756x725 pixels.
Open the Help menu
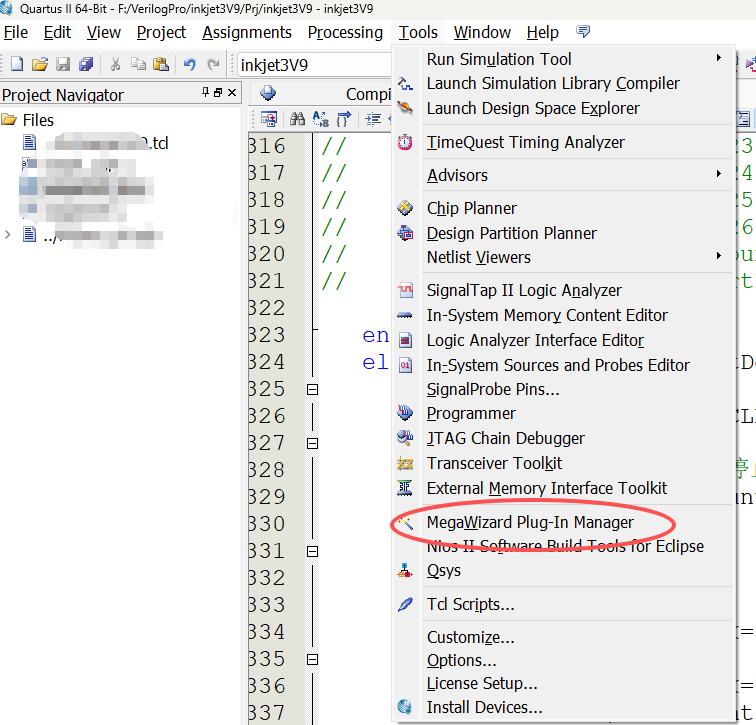click(542, 32)
